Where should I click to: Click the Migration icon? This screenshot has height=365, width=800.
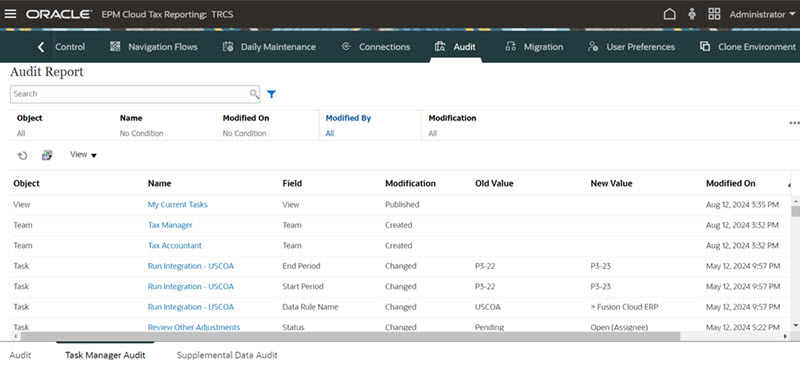[510, 47]
